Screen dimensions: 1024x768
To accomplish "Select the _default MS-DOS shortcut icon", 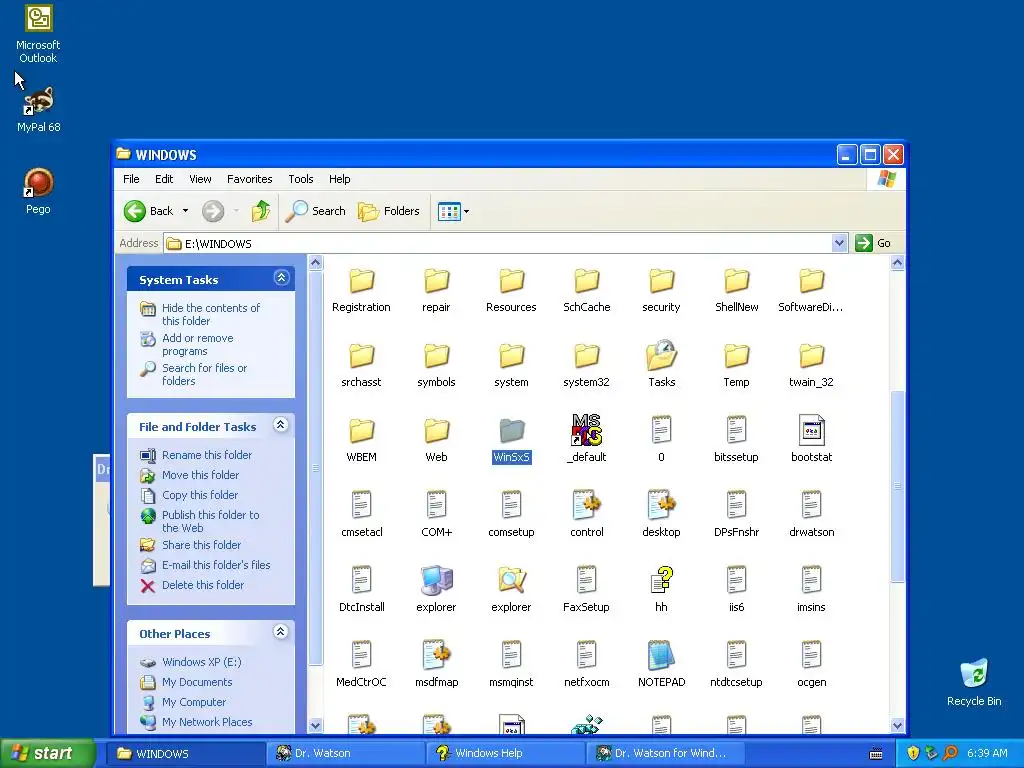I will 586,440.
